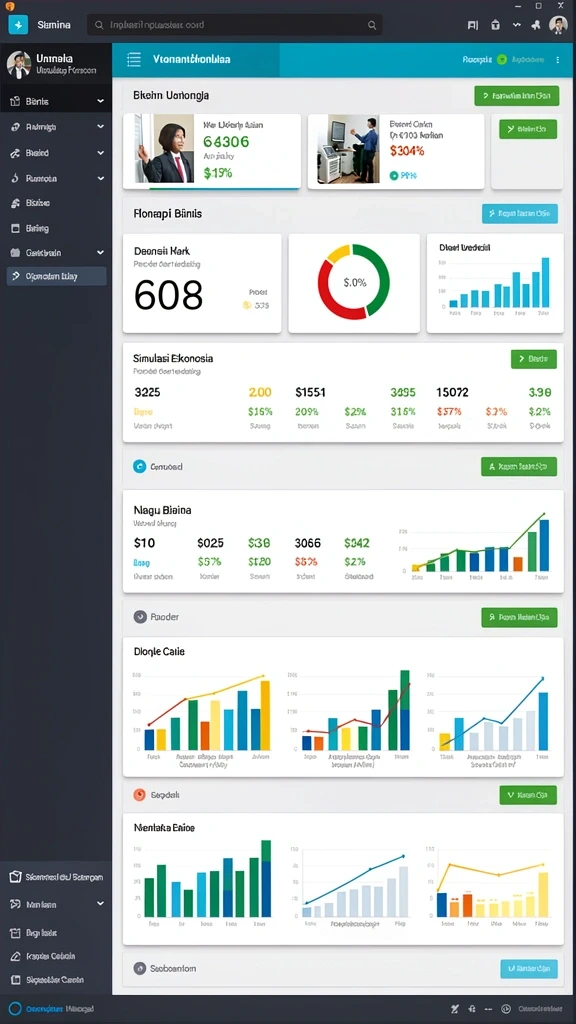Click the blue button beside Flonapi Bianis heading
Viewport: 576px width, 1024px height.
[x=520, y=214]
